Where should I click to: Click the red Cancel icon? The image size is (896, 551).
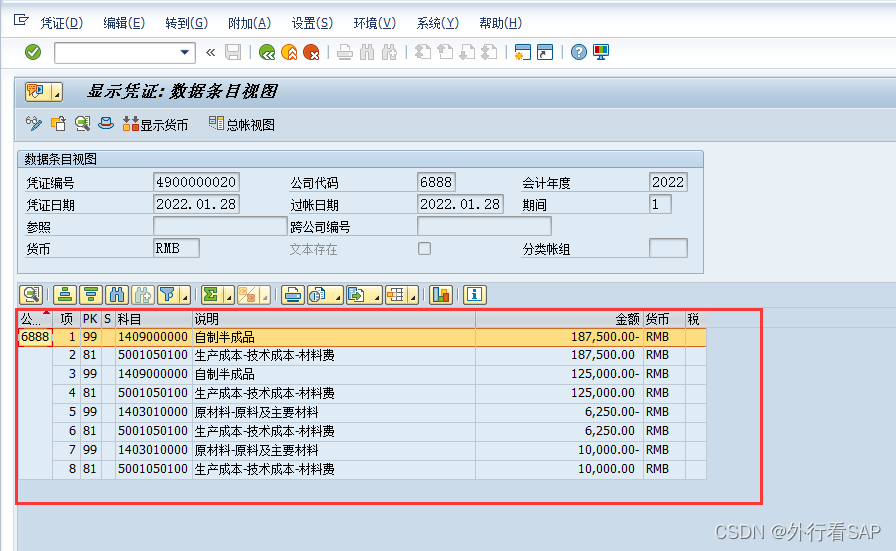click(311, 53)
